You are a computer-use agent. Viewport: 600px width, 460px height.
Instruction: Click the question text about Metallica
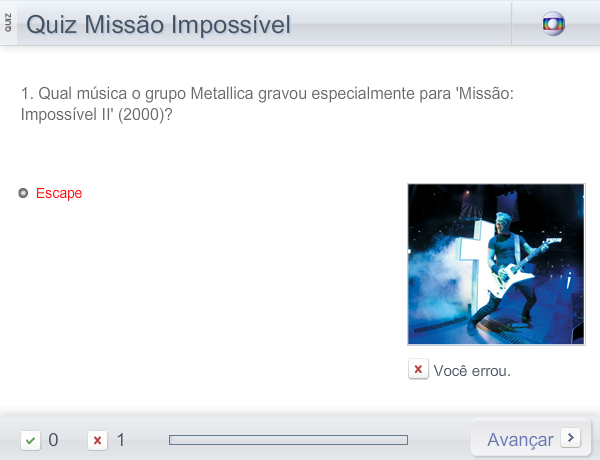coord(267,104)
